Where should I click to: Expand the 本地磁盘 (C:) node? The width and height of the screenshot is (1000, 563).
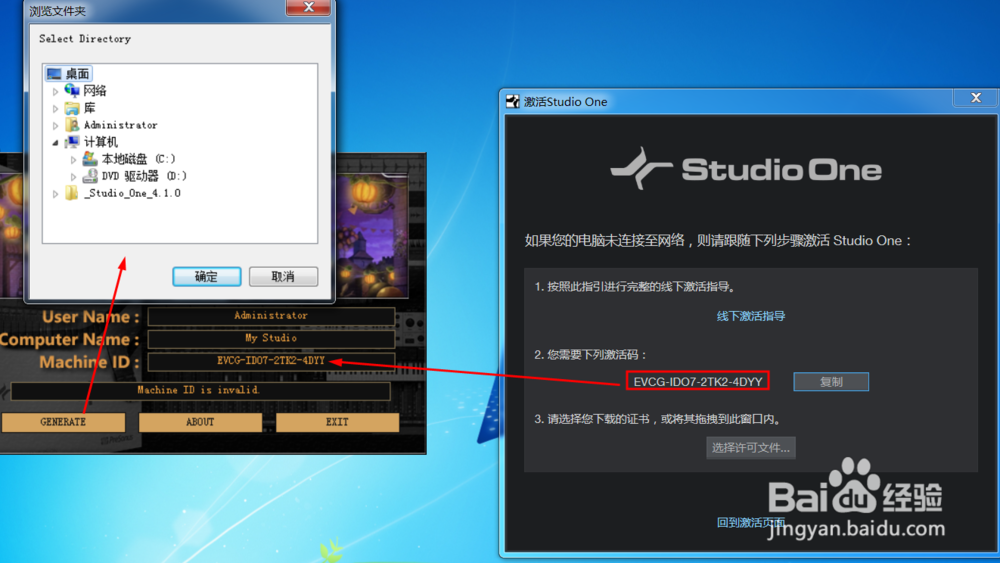pos(73,159)
